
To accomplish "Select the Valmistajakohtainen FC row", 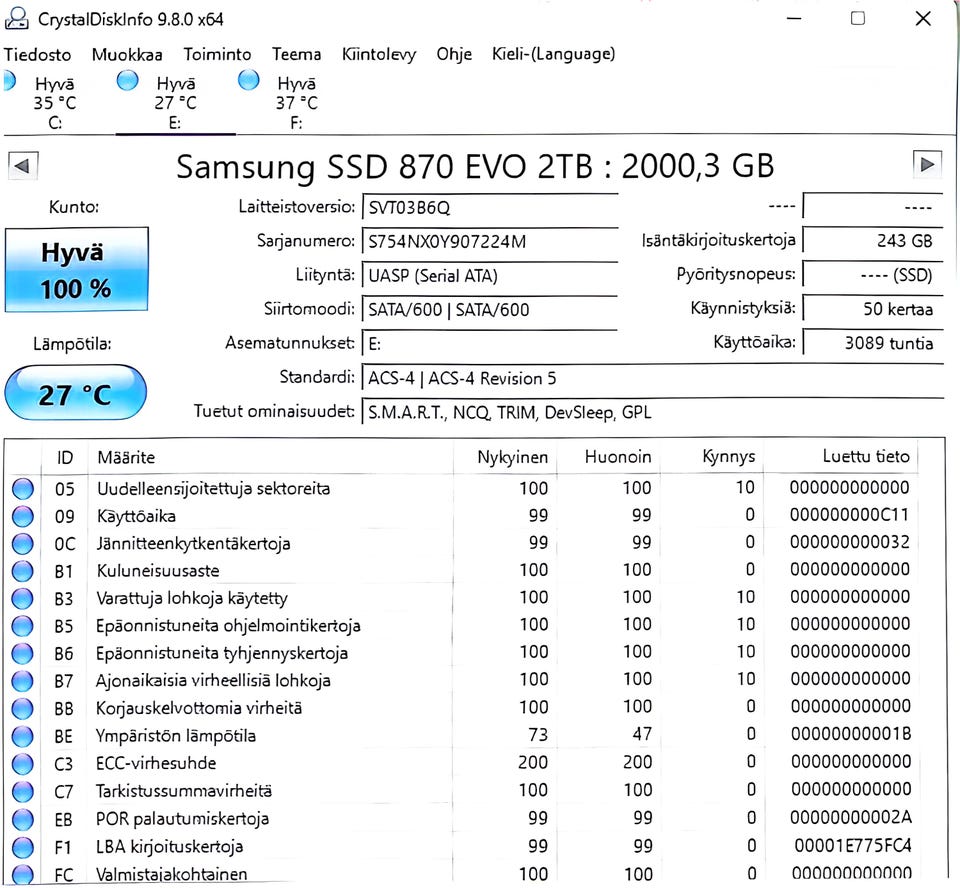I will pos(462,875).
